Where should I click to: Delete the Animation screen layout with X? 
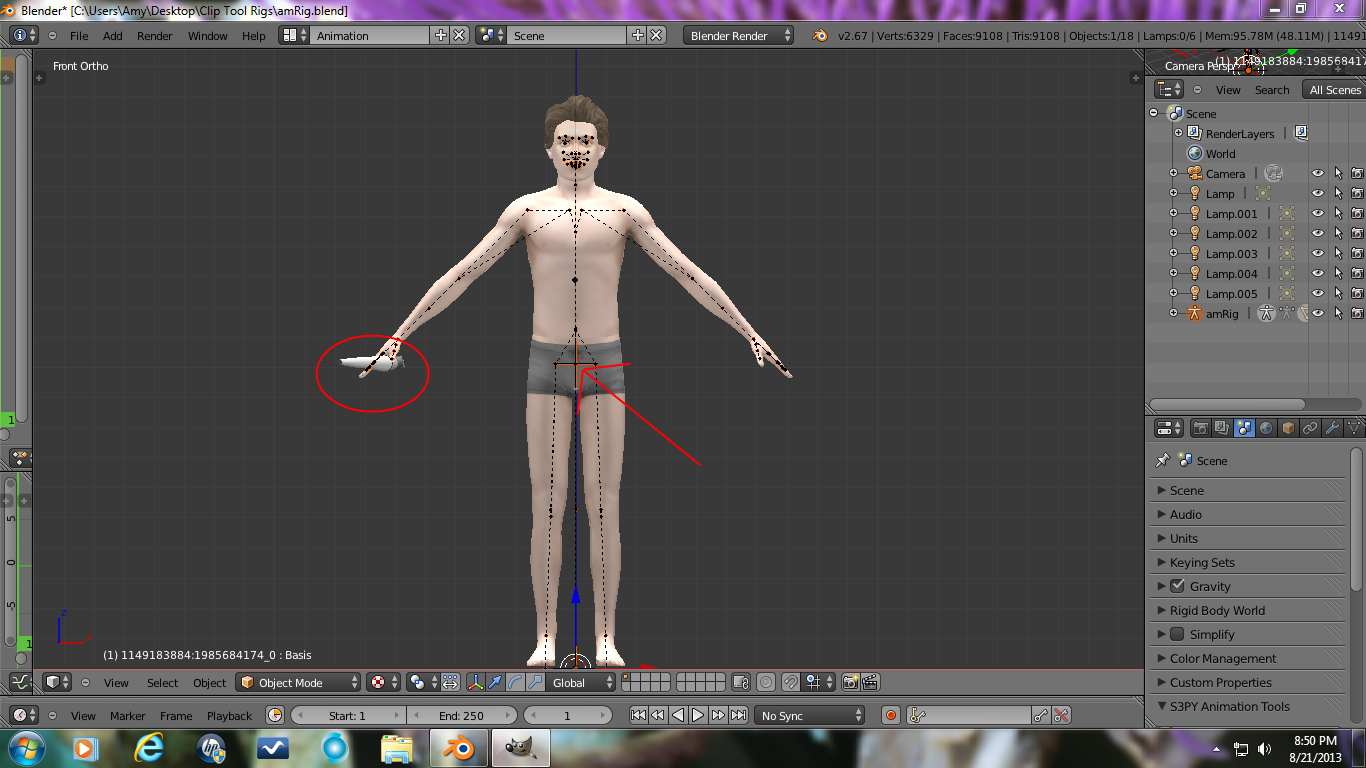point(459,35)
